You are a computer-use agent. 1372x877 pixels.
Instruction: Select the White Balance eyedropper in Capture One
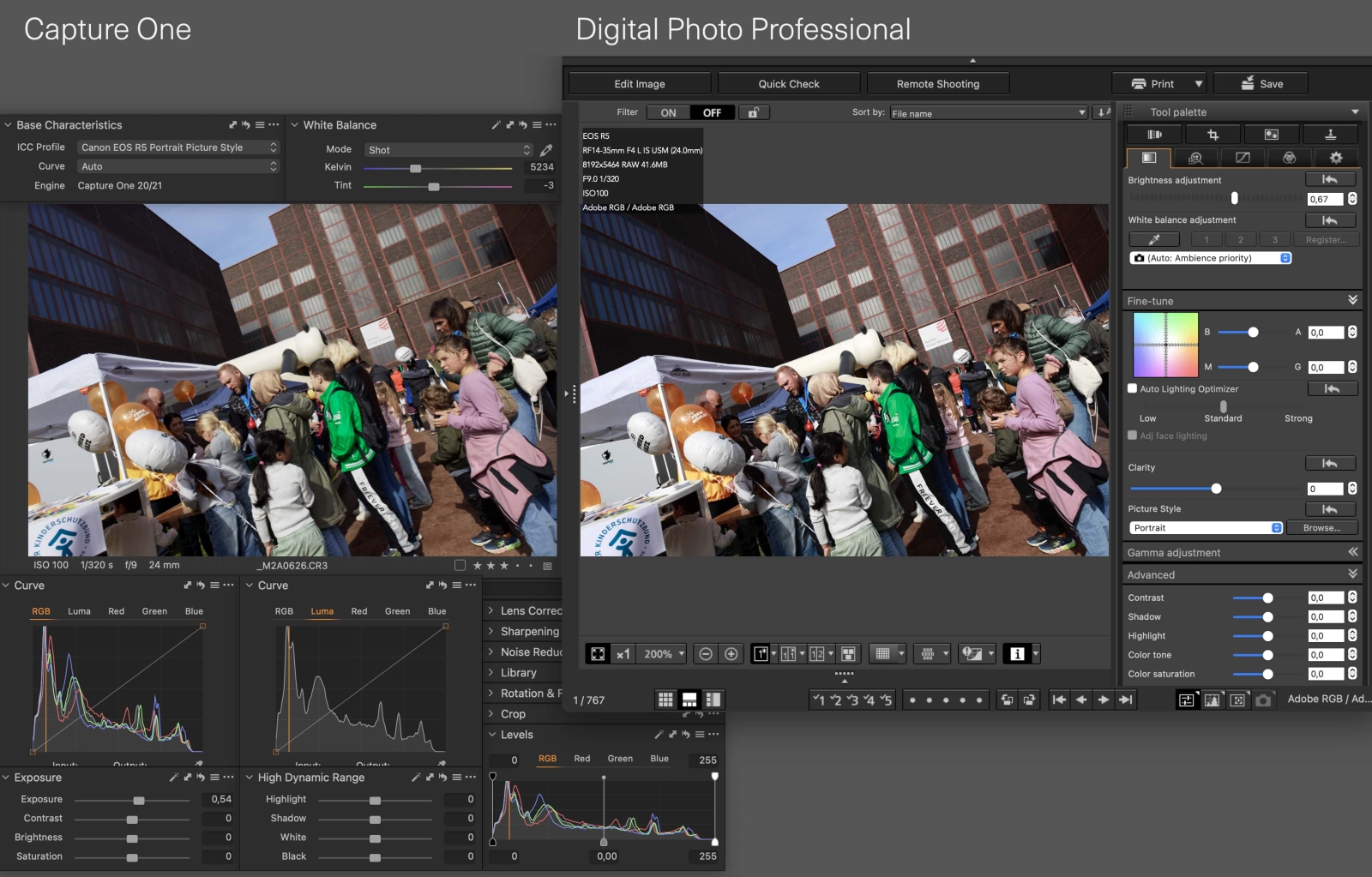(546, 148)
